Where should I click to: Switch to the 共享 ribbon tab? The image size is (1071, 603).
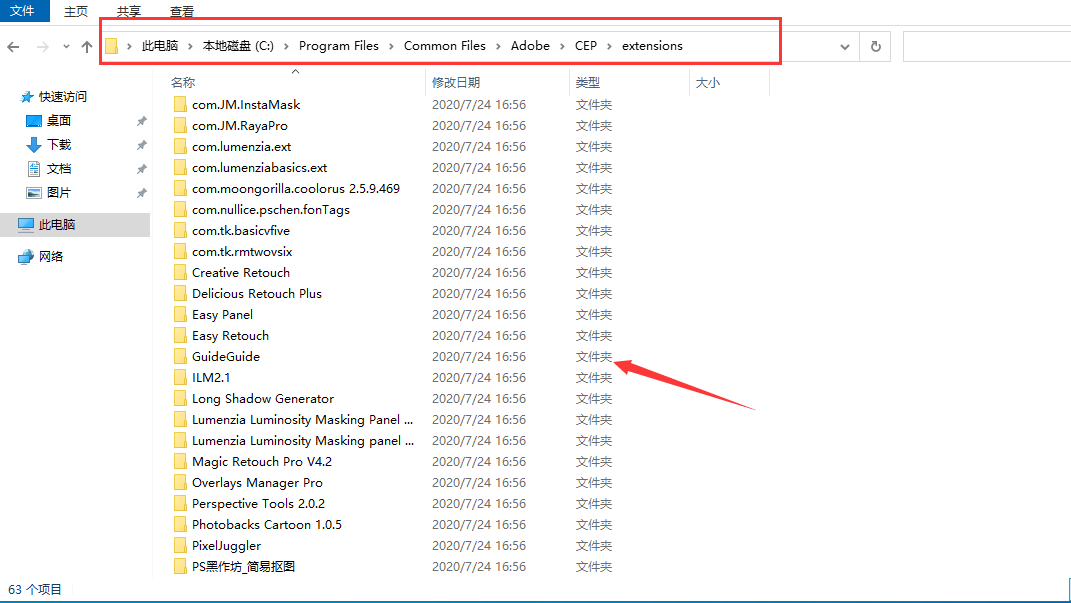[128, 12]
